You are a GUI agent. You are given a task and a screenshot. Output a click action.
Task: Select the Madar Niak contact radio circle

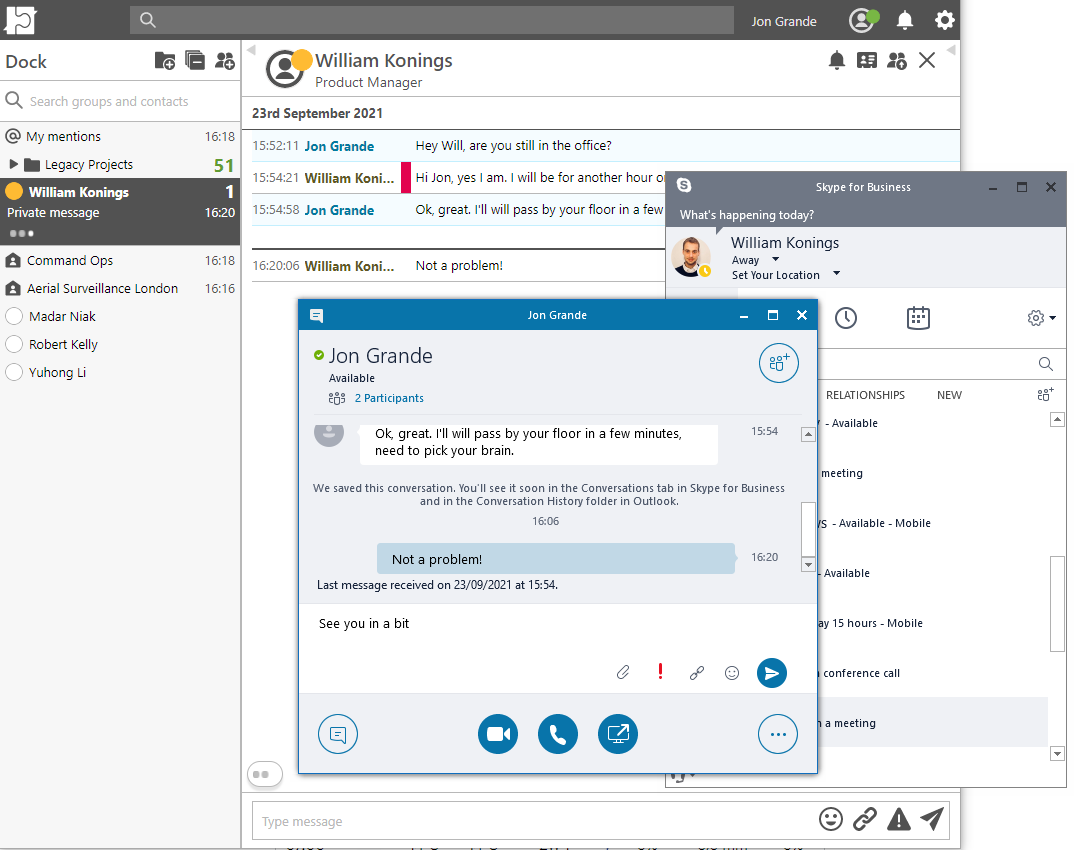(14, 316)
